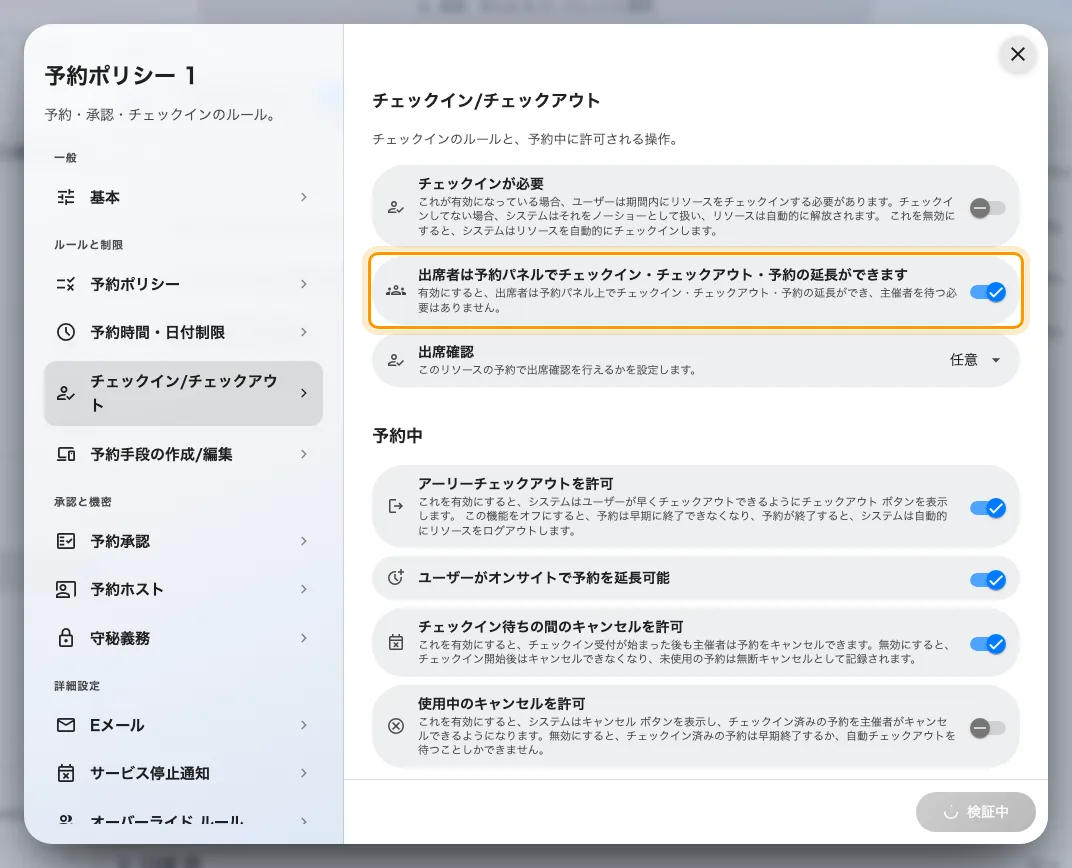This screenshot has height=868, width=1072.
Task: Open 守秘義務 settings
Action: [183, 638]
